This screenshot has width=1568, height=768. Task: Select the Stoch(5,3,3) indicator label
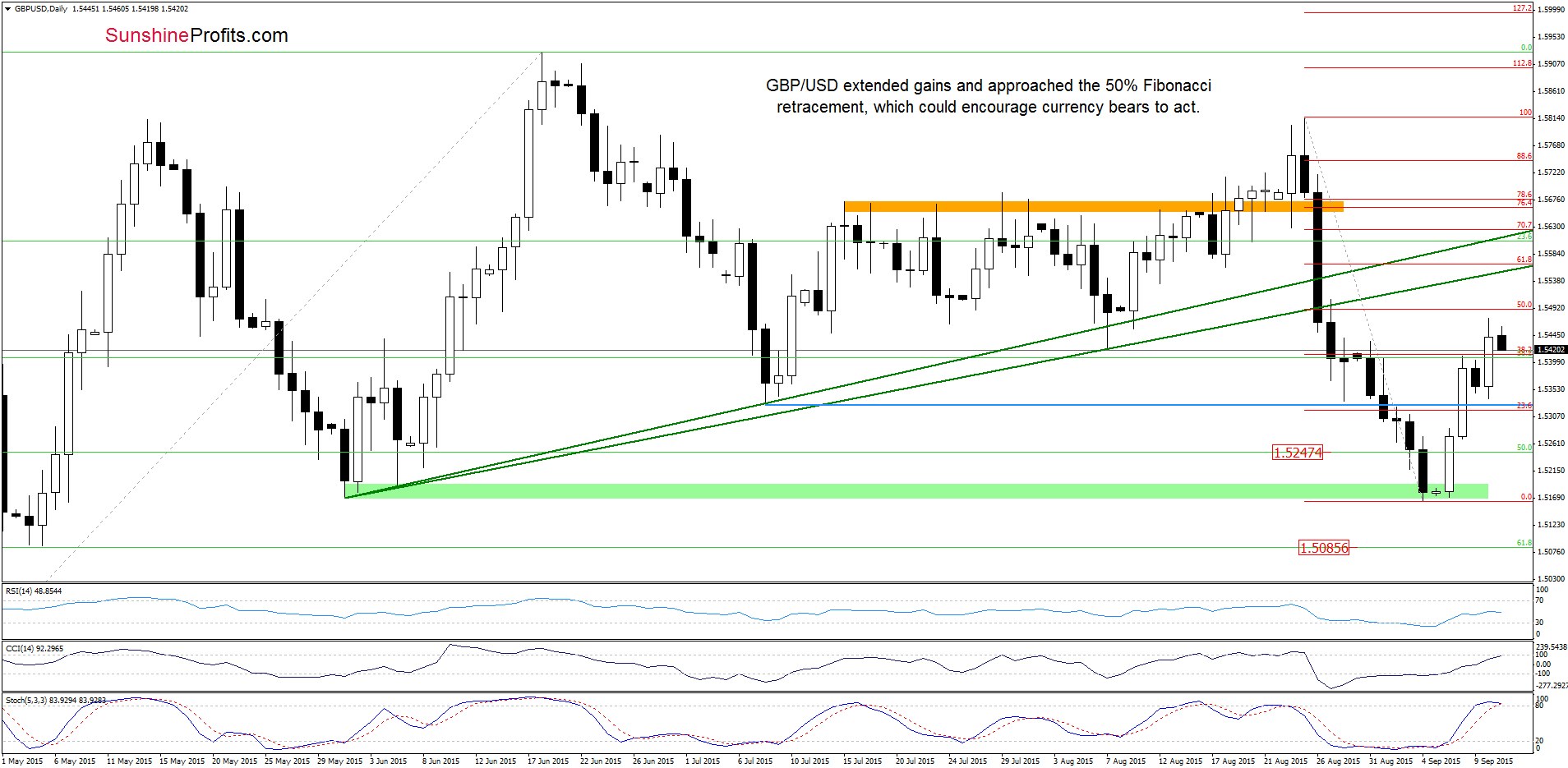56,701
